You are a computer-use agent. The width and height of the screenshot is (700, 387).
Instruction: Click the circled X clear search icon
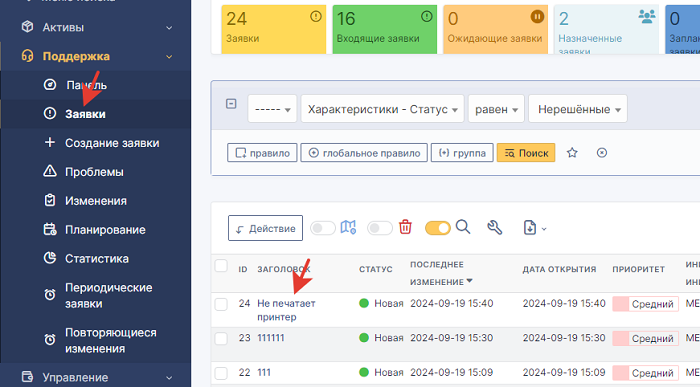602,153
